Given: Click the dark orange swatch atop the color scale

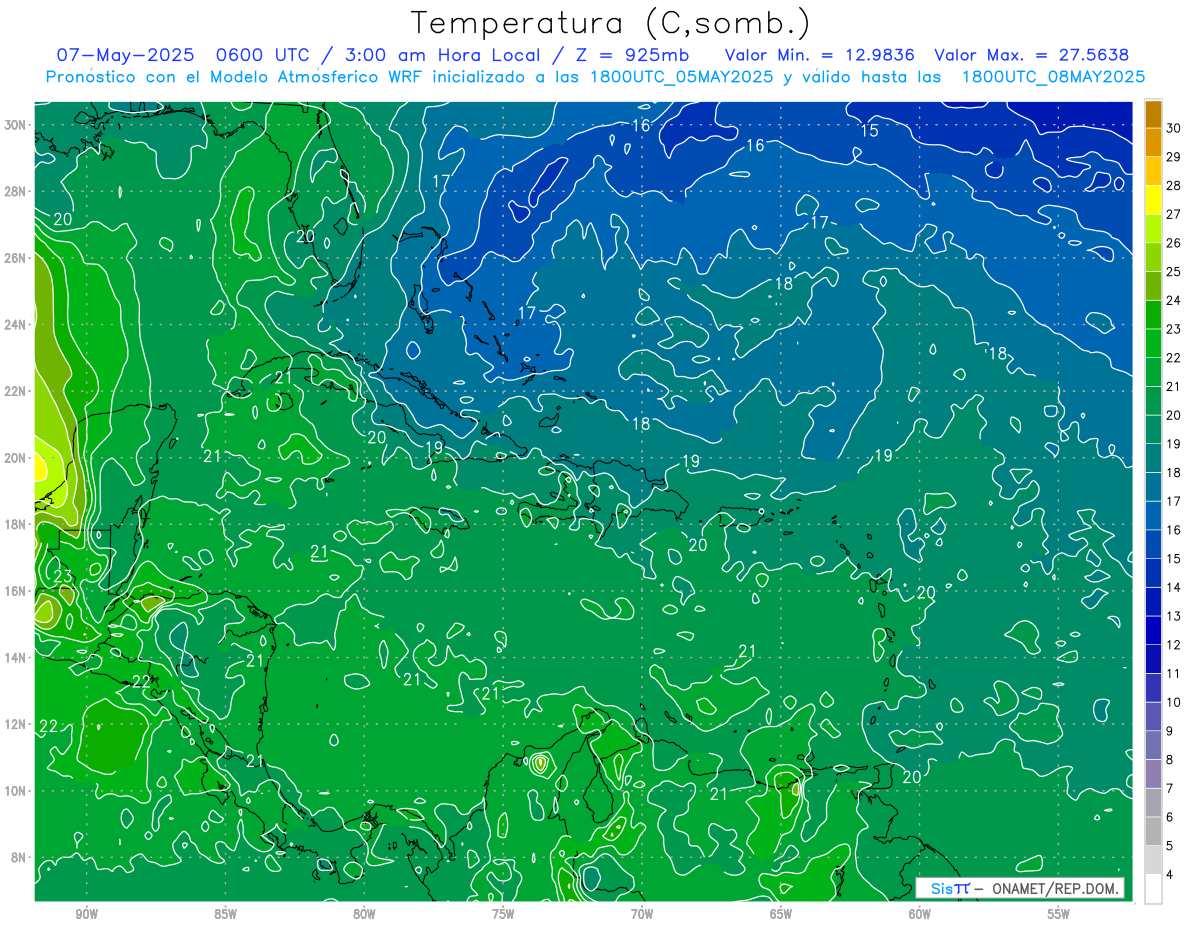Looking at the screenshot, I should coord(1153,114).
